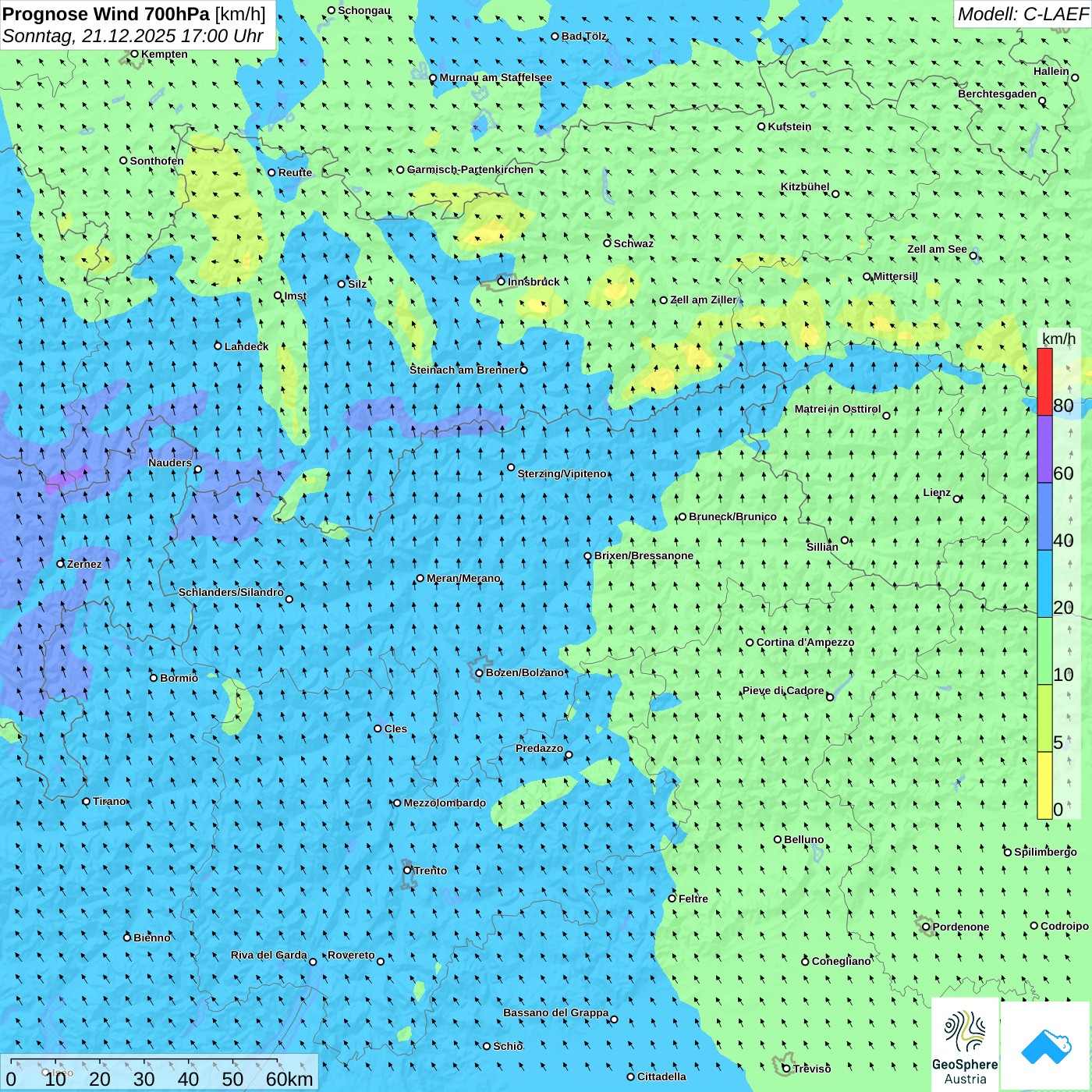This screenshot has height=1092, width=1092.
Task: Click the Nauders marker
Action: coord(197,469)
